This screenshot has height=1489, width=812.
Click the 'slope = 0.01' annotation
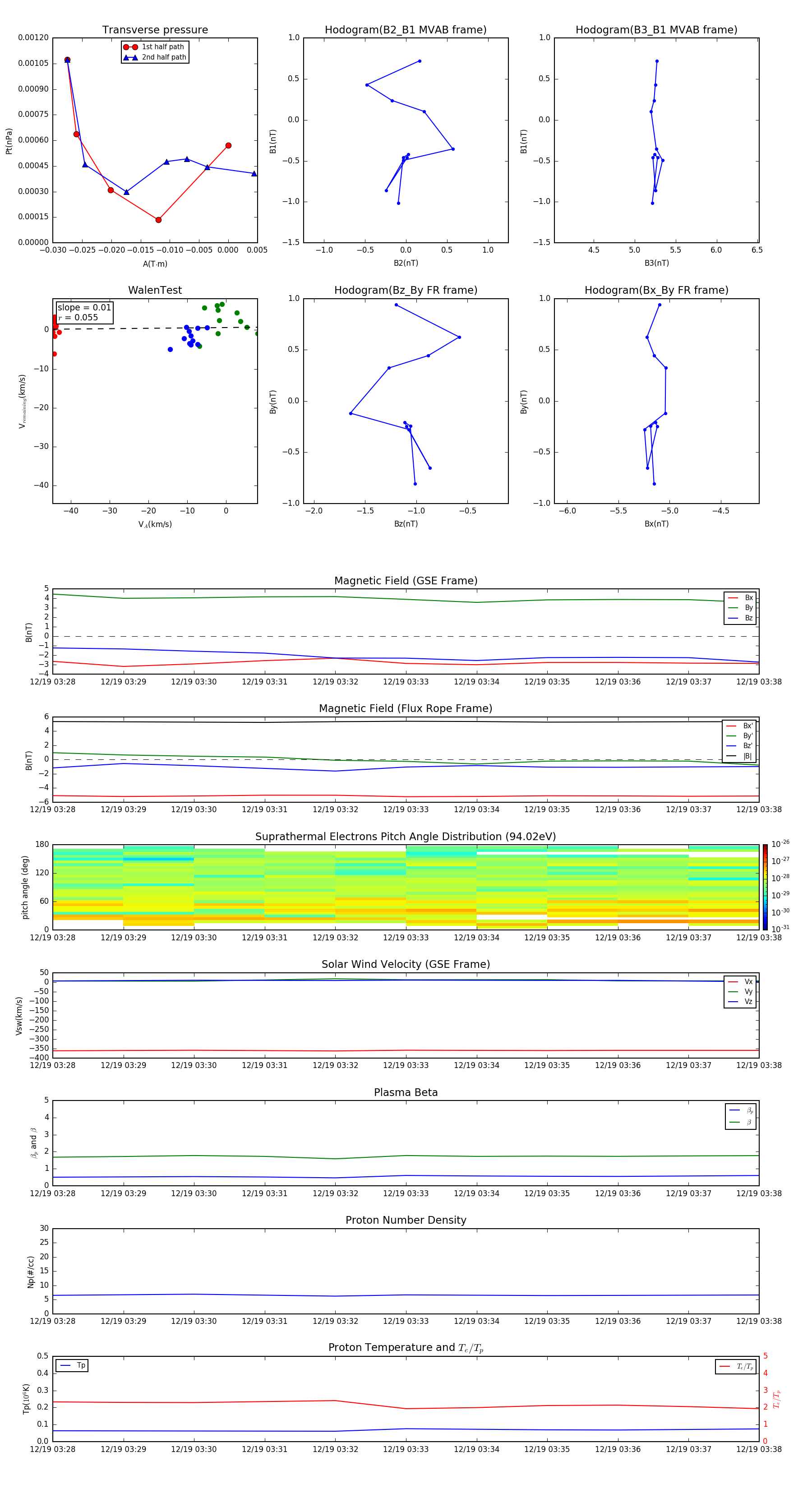[84, 308]
